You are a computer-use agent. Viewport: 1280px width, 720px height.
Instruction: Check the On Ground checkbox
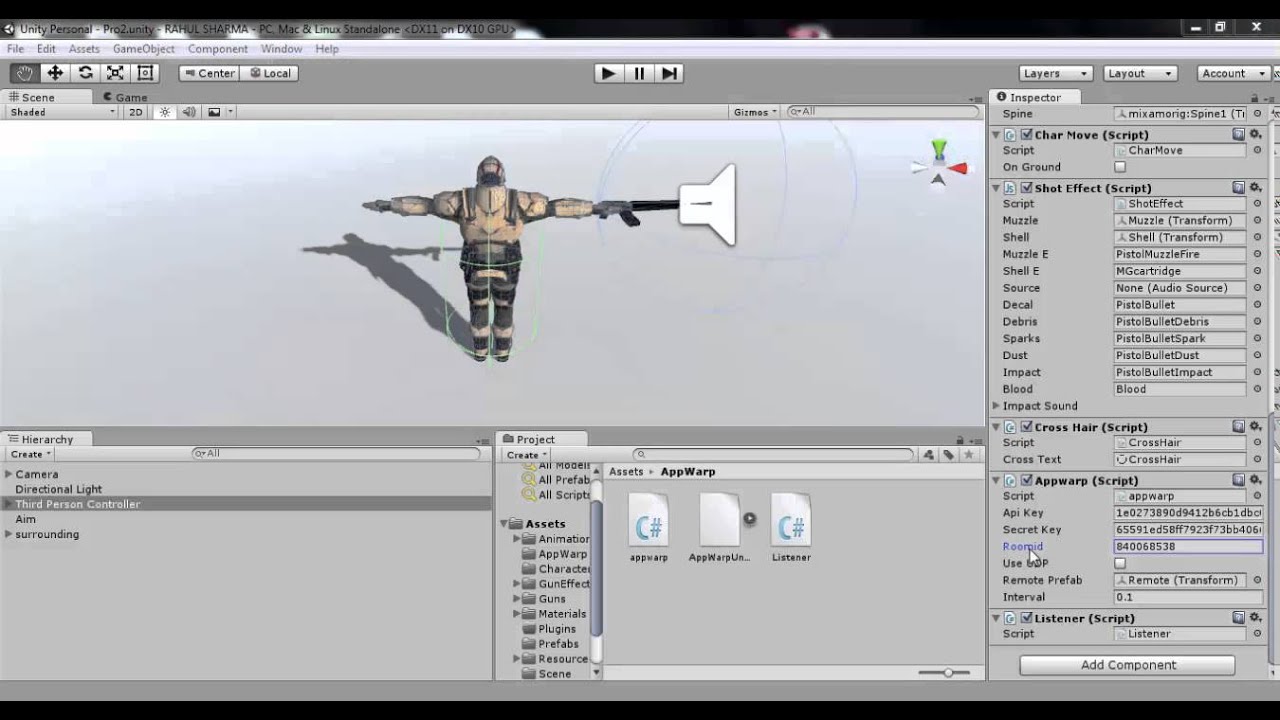pos(1120,167)
